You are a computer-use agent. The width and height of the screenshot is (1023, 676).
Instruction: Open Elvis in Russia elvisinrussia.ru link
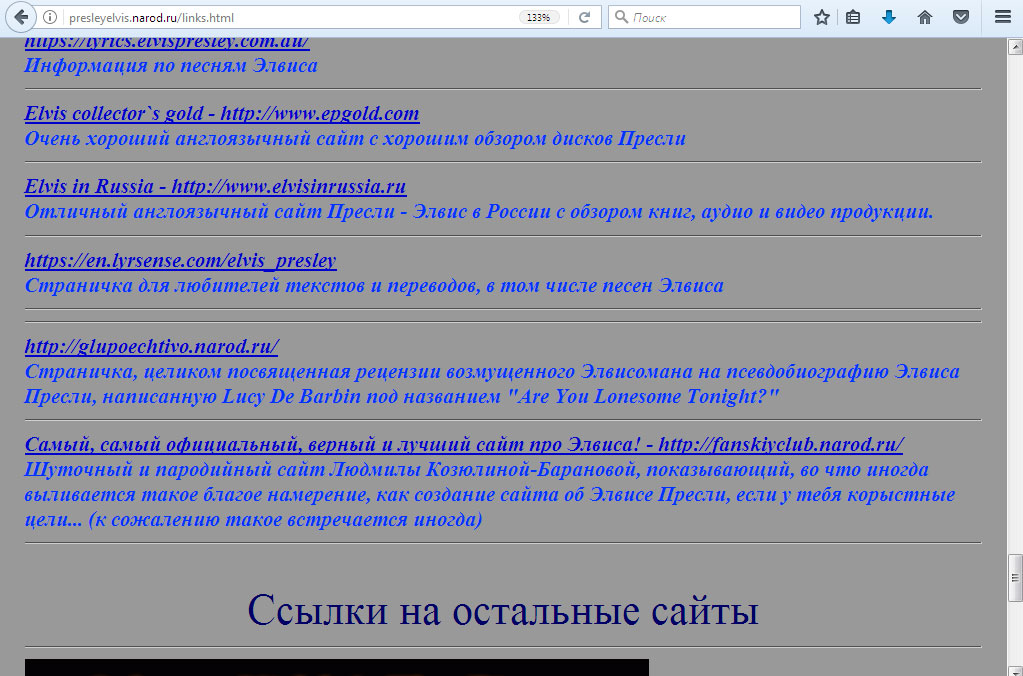[215, 187]
